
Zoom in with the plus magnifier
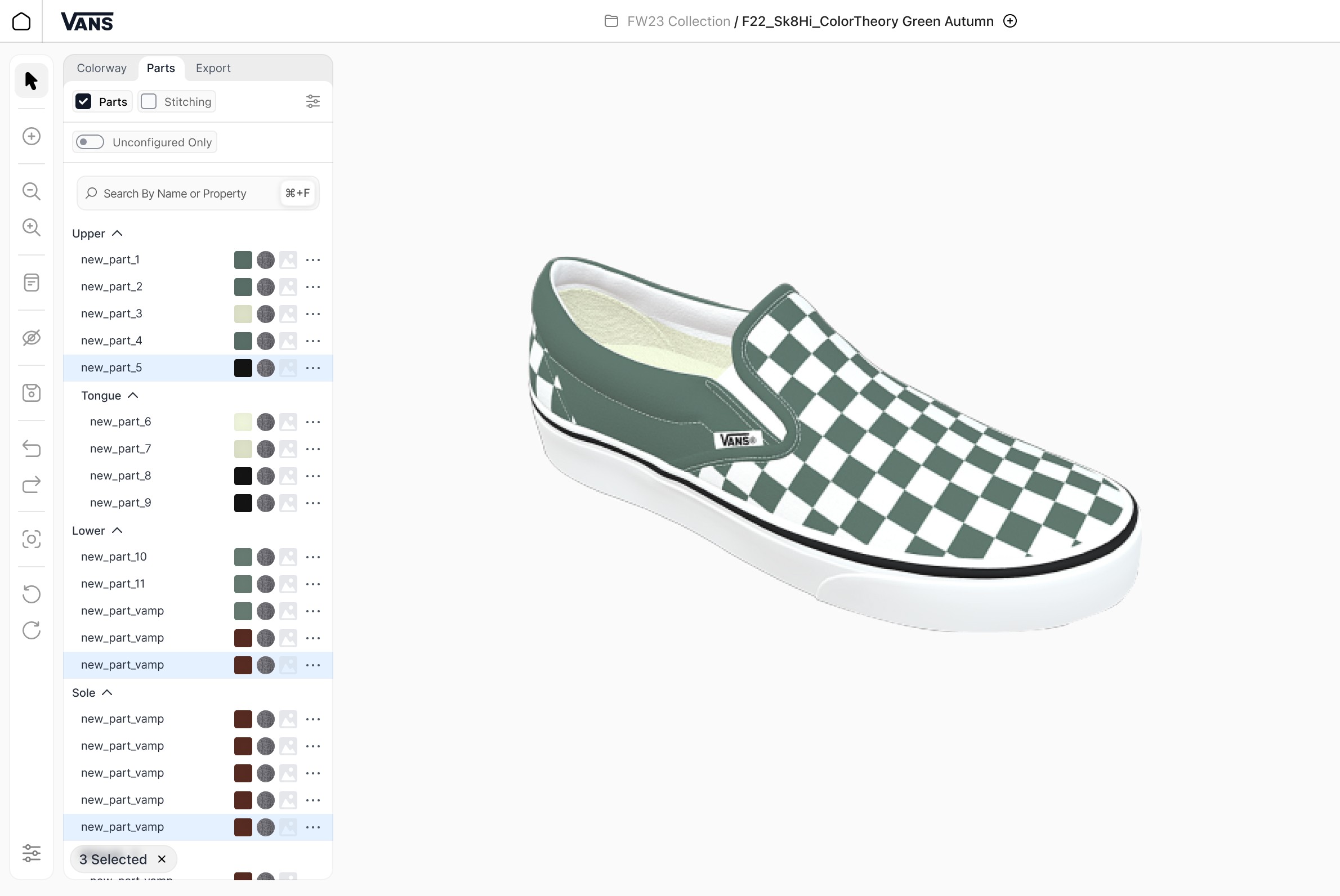point(32,227)
